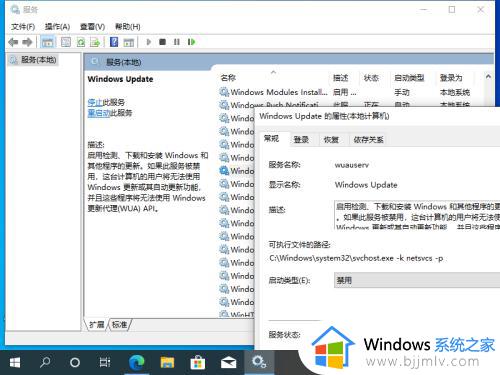Launch Microsoft Edge from taskbar
The height and width of the screenshot is (375, 500).
point(137,362)
